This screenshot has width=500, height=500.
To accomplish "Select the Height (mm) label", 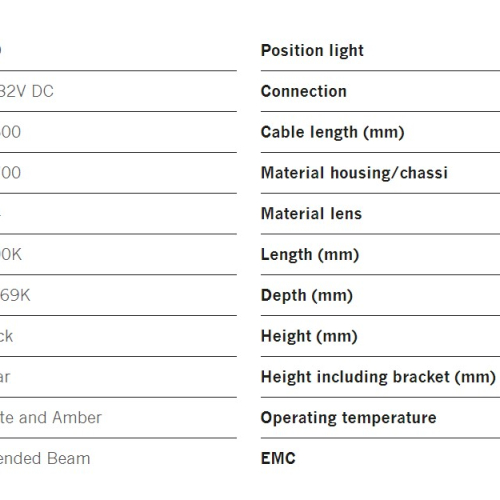I will click(x=309, y=336).
